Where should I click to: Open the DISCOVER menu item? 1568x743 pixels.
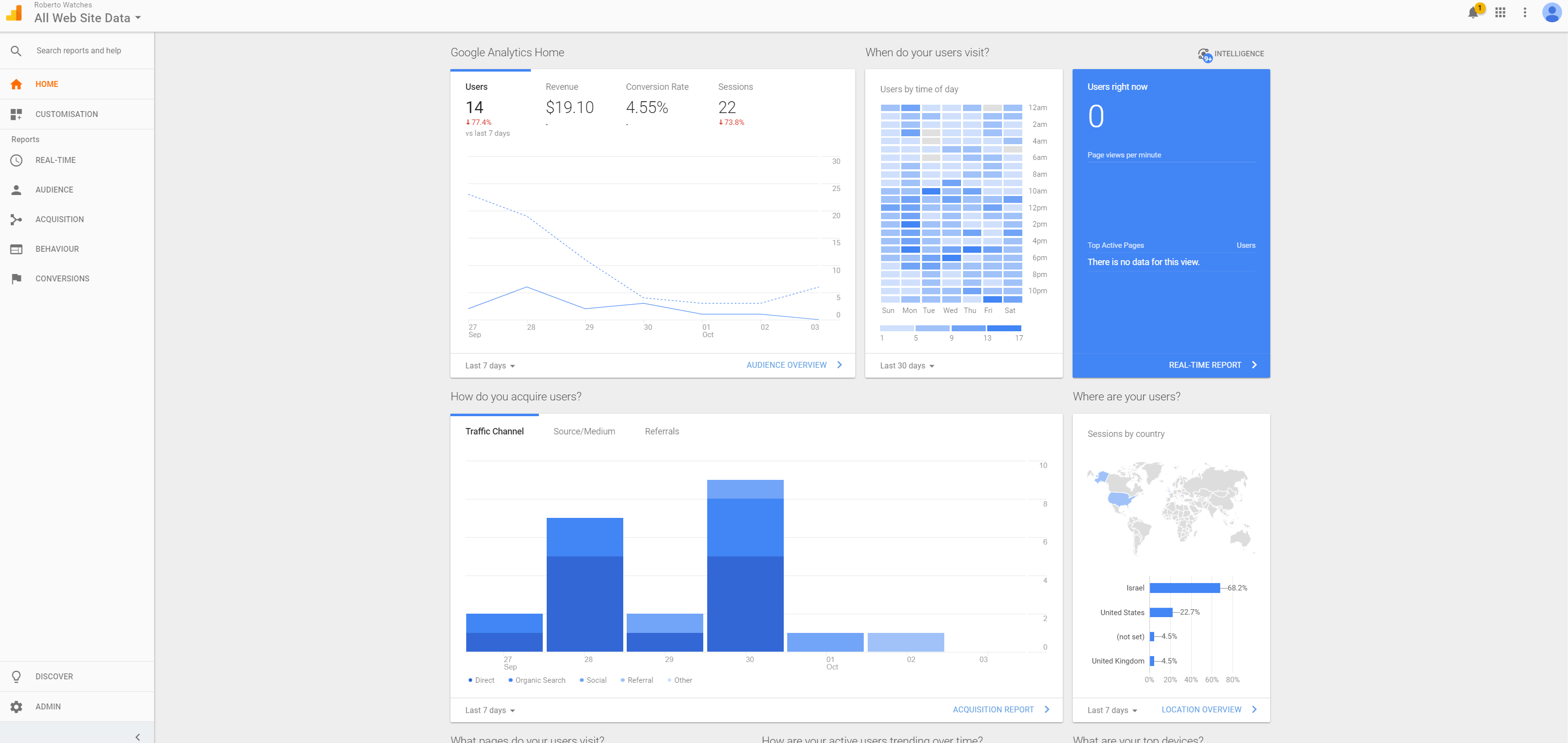click(x=77, y=677)
